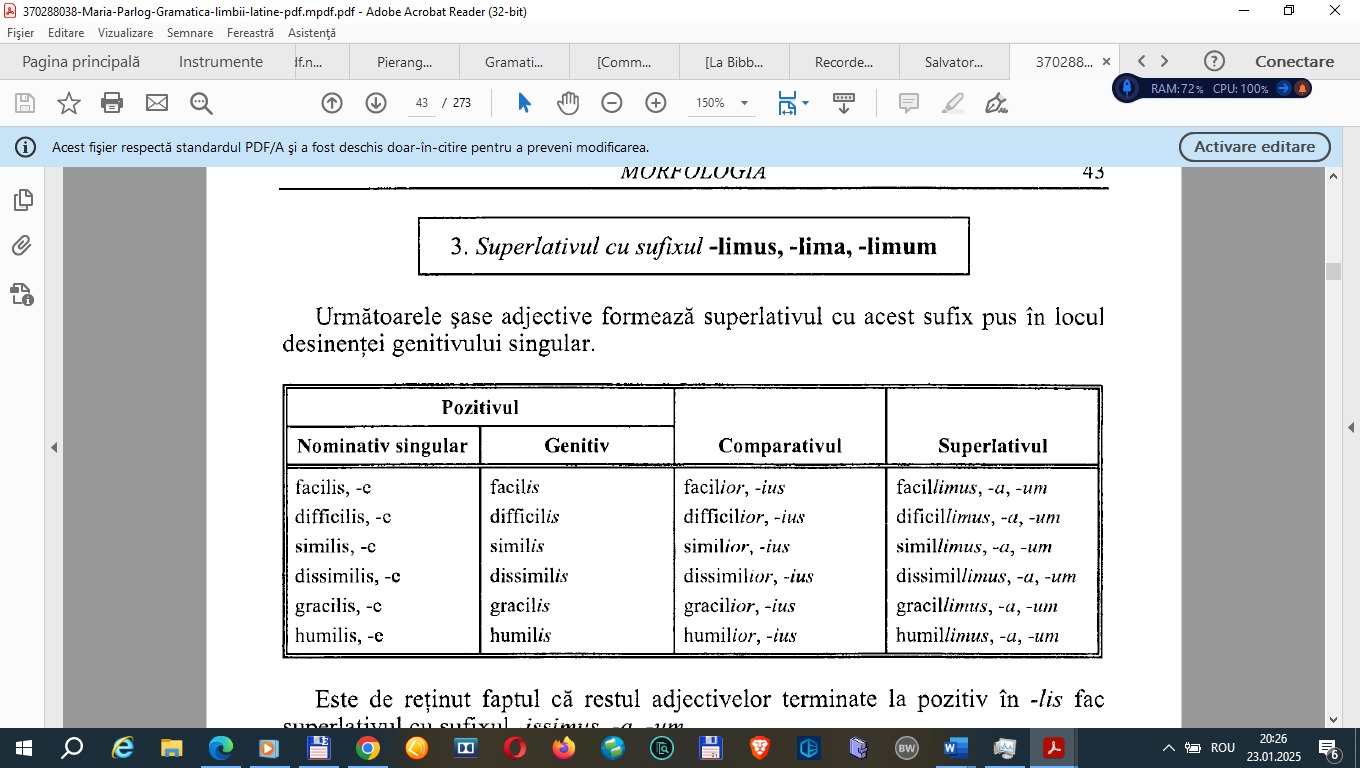
Task: Expand the left navigation pane
Action: (x=55, y=448)
